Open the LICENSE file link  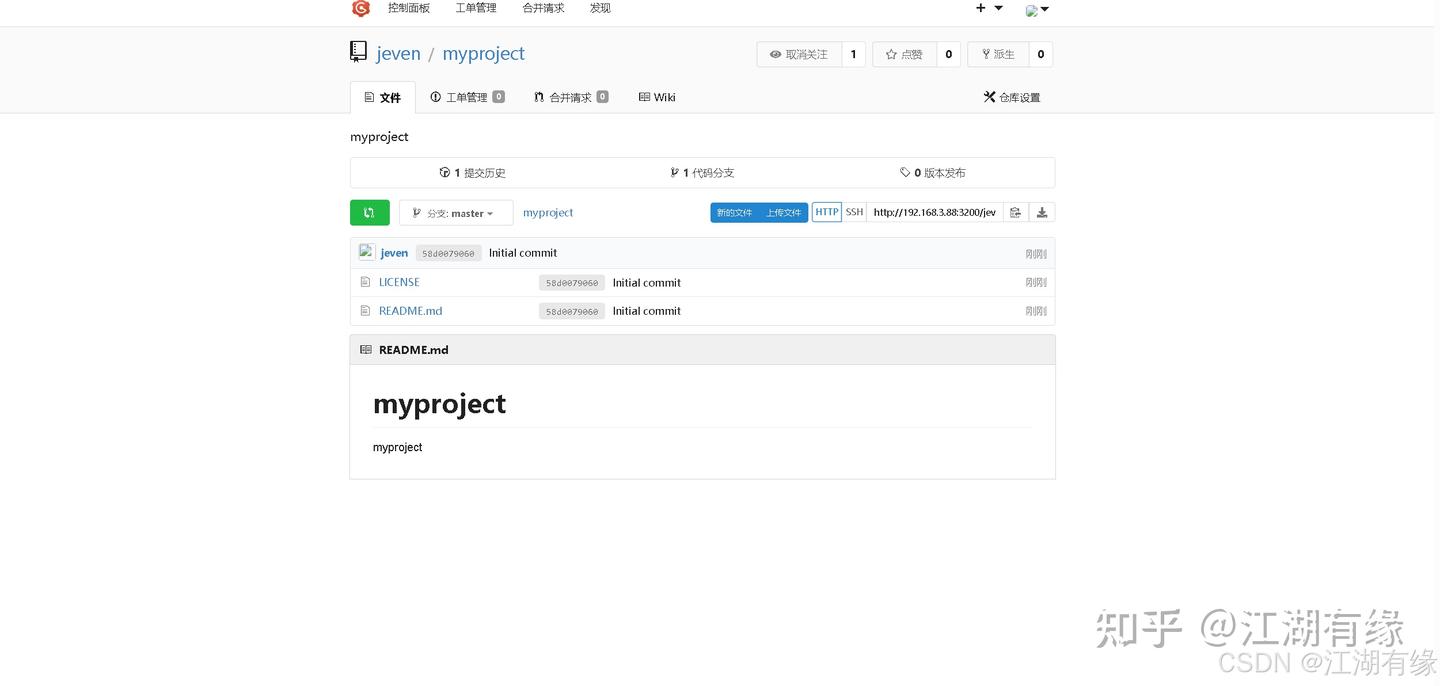[x=399, y=282]
